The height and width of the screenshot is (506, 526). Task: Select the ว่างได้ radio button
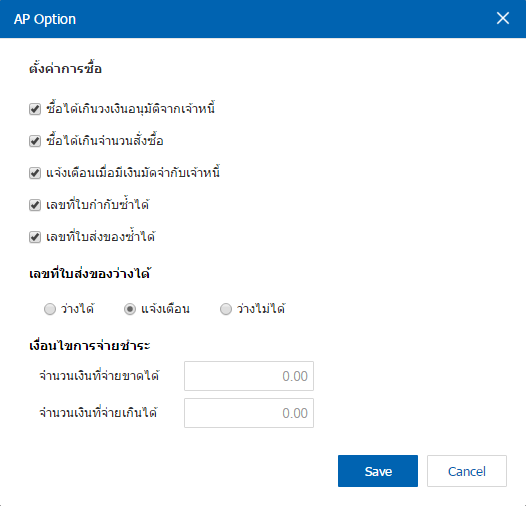(50, 309)
